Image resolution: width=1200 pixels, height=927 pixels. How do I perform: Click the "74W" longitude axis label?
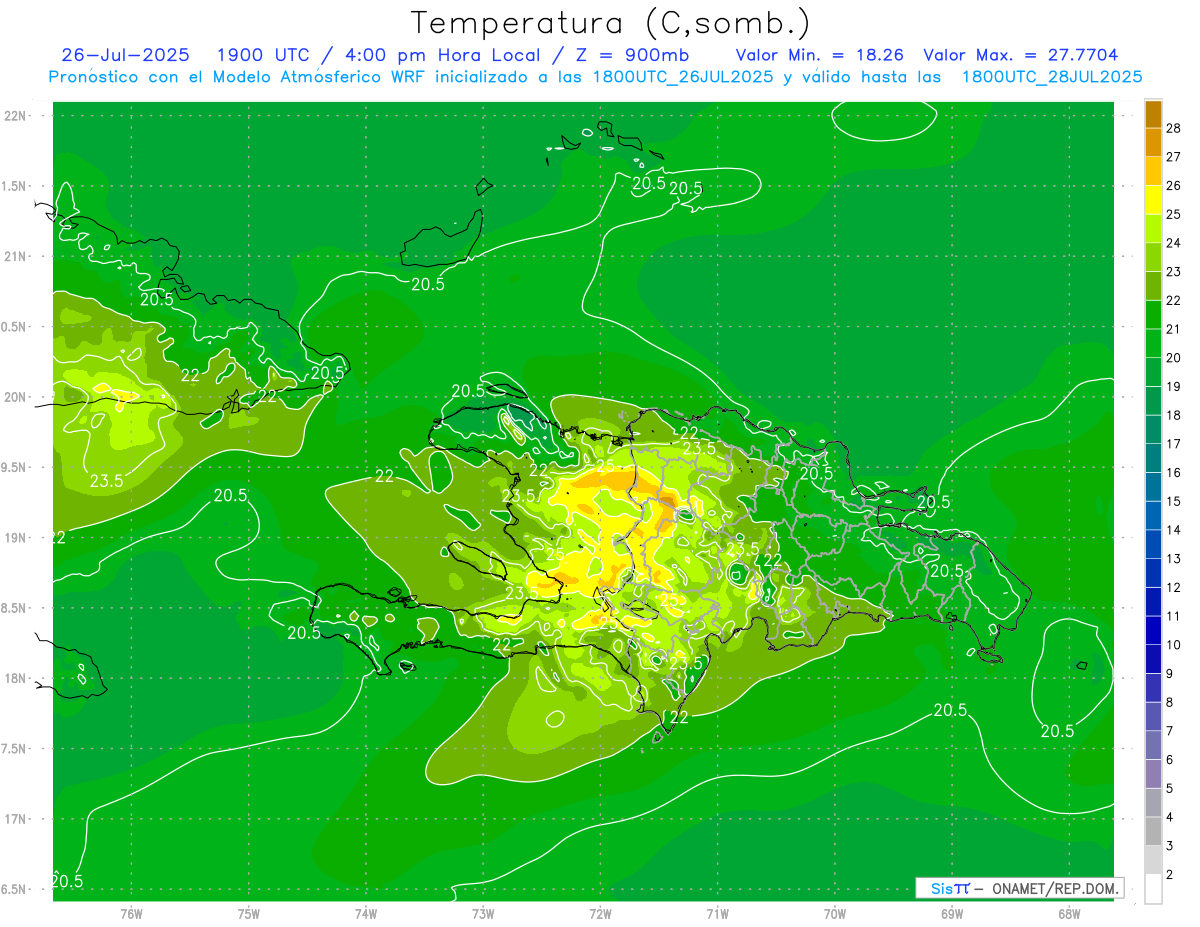click(365, 914)
